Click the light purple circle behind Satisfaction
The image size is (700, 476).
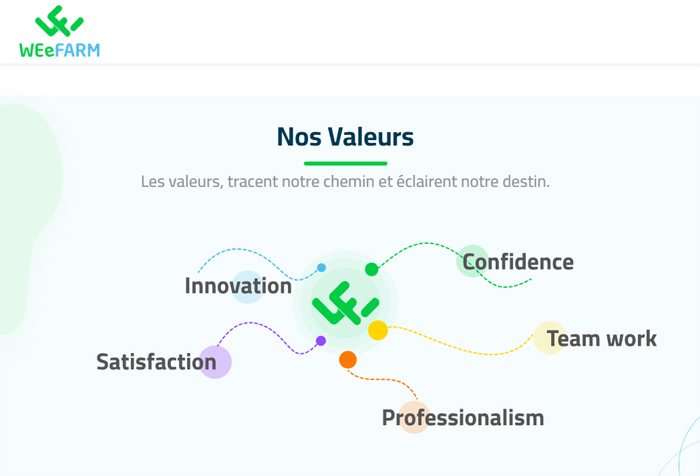coord(215,362)
